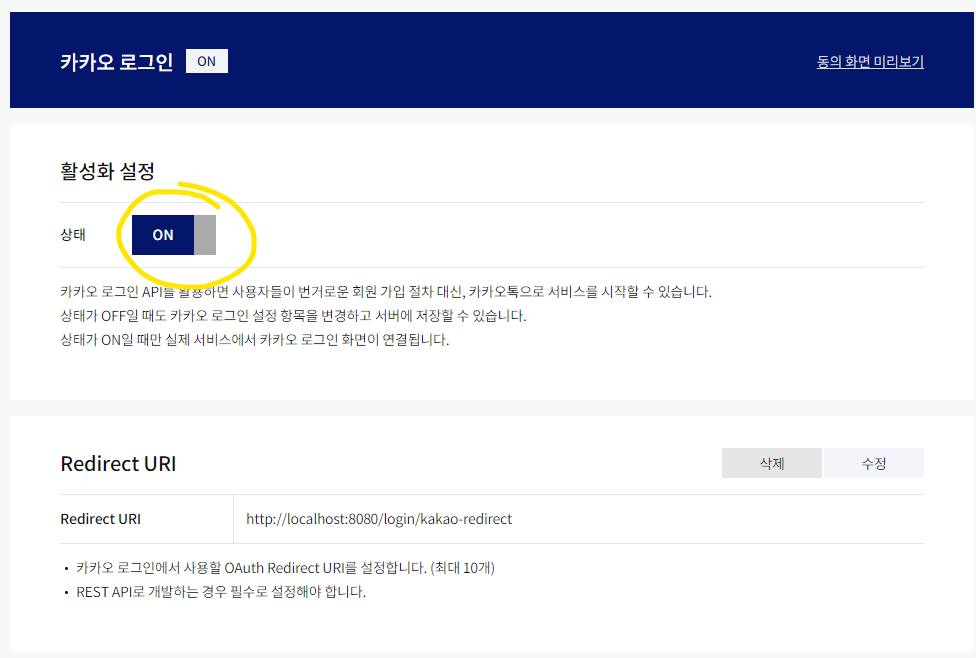Click the bullet about OAuth Redirect URI 최대 10개

click(x=285, y=568)
